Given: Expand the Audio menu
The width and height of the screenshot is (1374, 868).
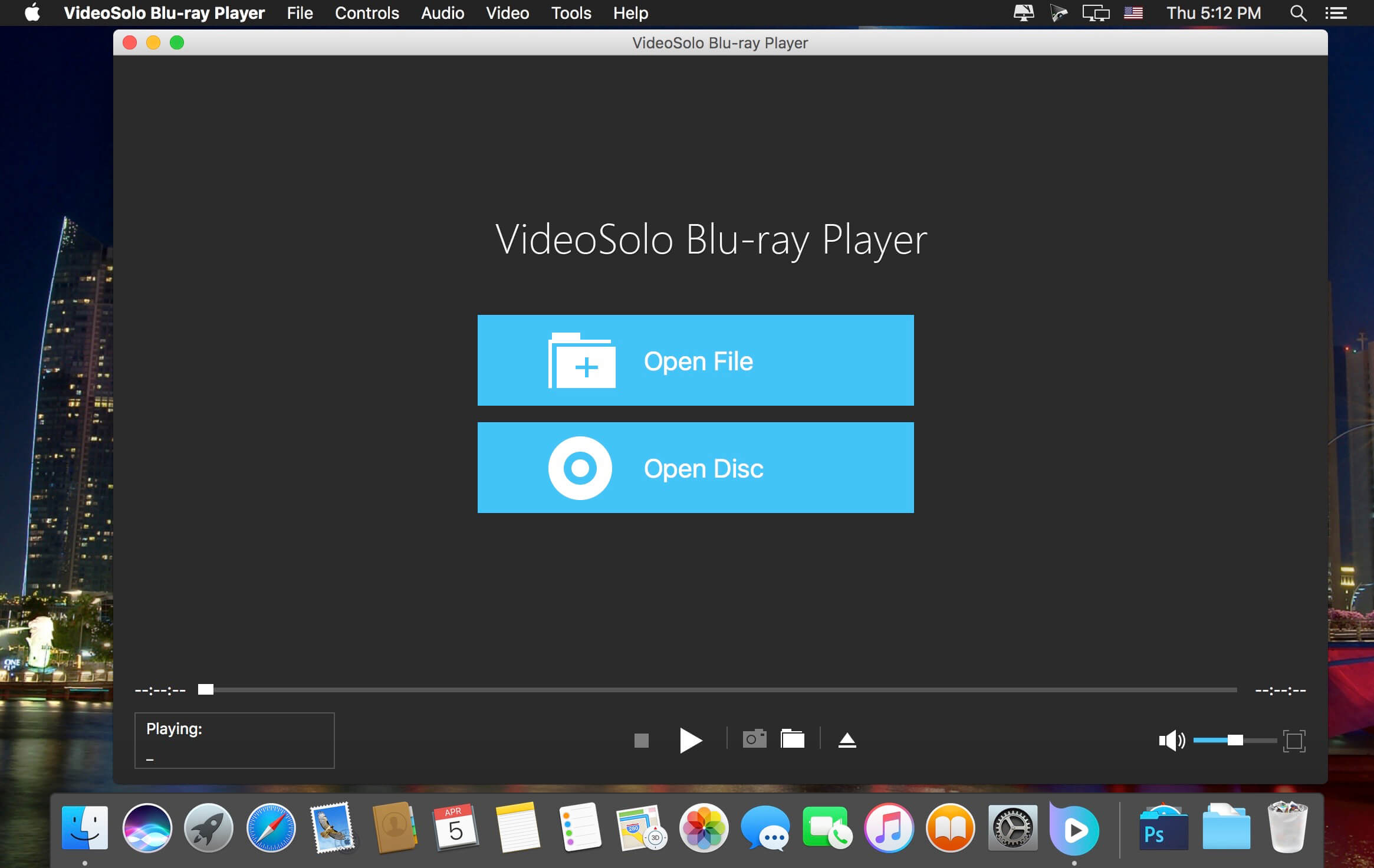Looking at the screenshot, I should pos(442,13).
